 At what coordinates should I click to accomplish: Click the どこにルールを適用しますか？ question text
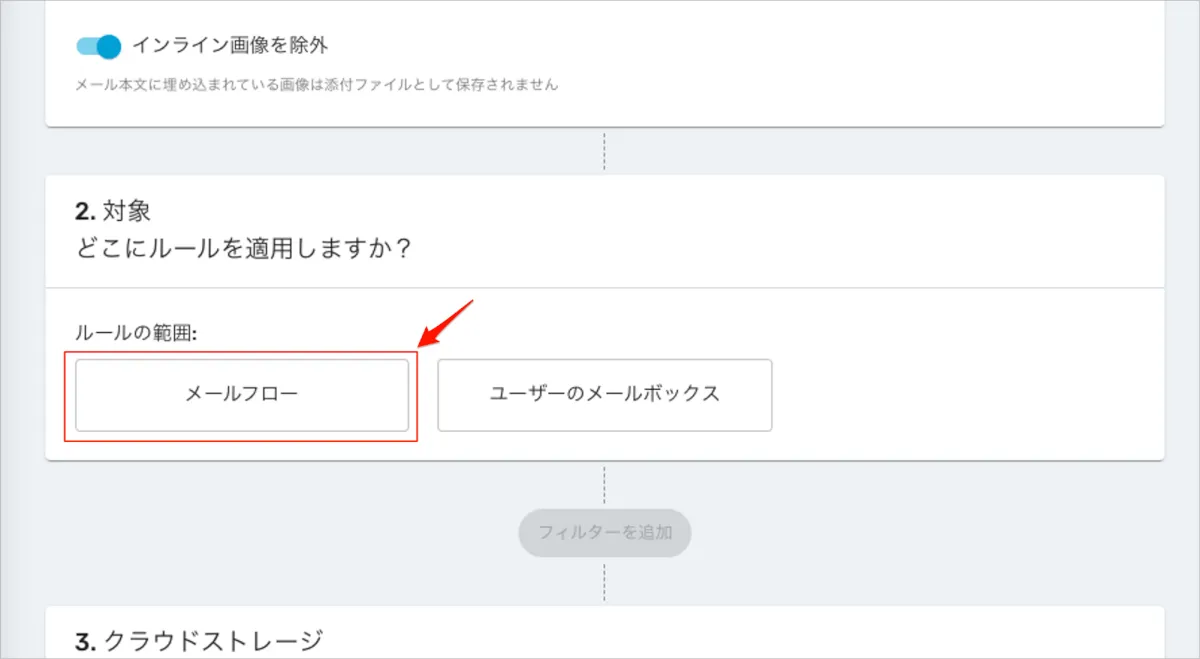click(x=244, y=247)
